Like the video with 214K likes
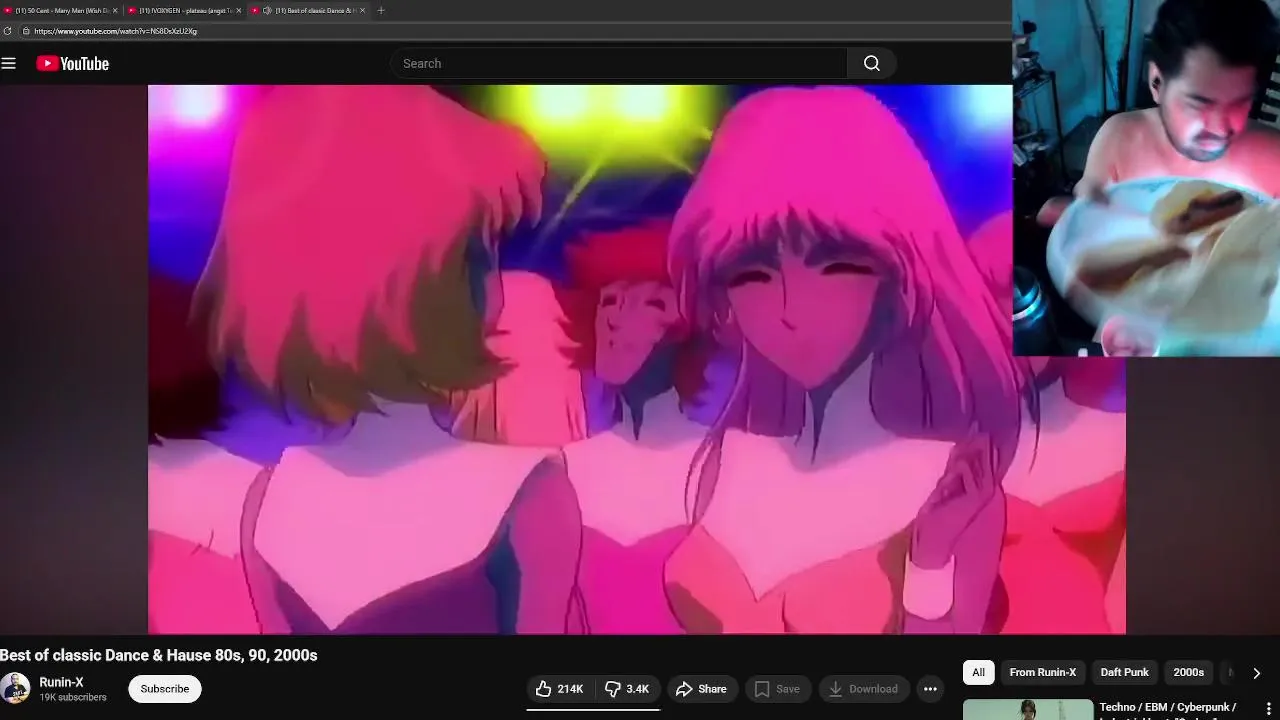The width and height of the screenshot is (1280, 720). 559,689
